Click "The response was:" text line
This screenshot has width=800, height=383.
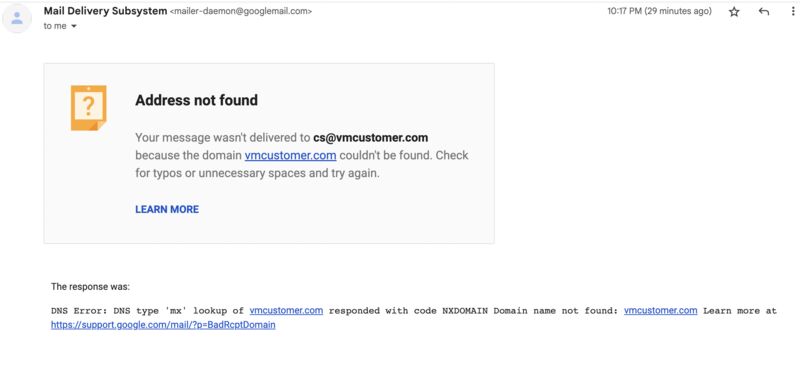pyautogui.click(x=90, y=287)
